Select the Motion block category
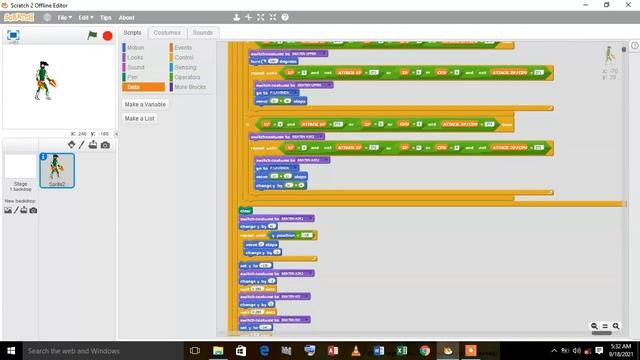This screenshot has height=360, width=640. (143, 48)
